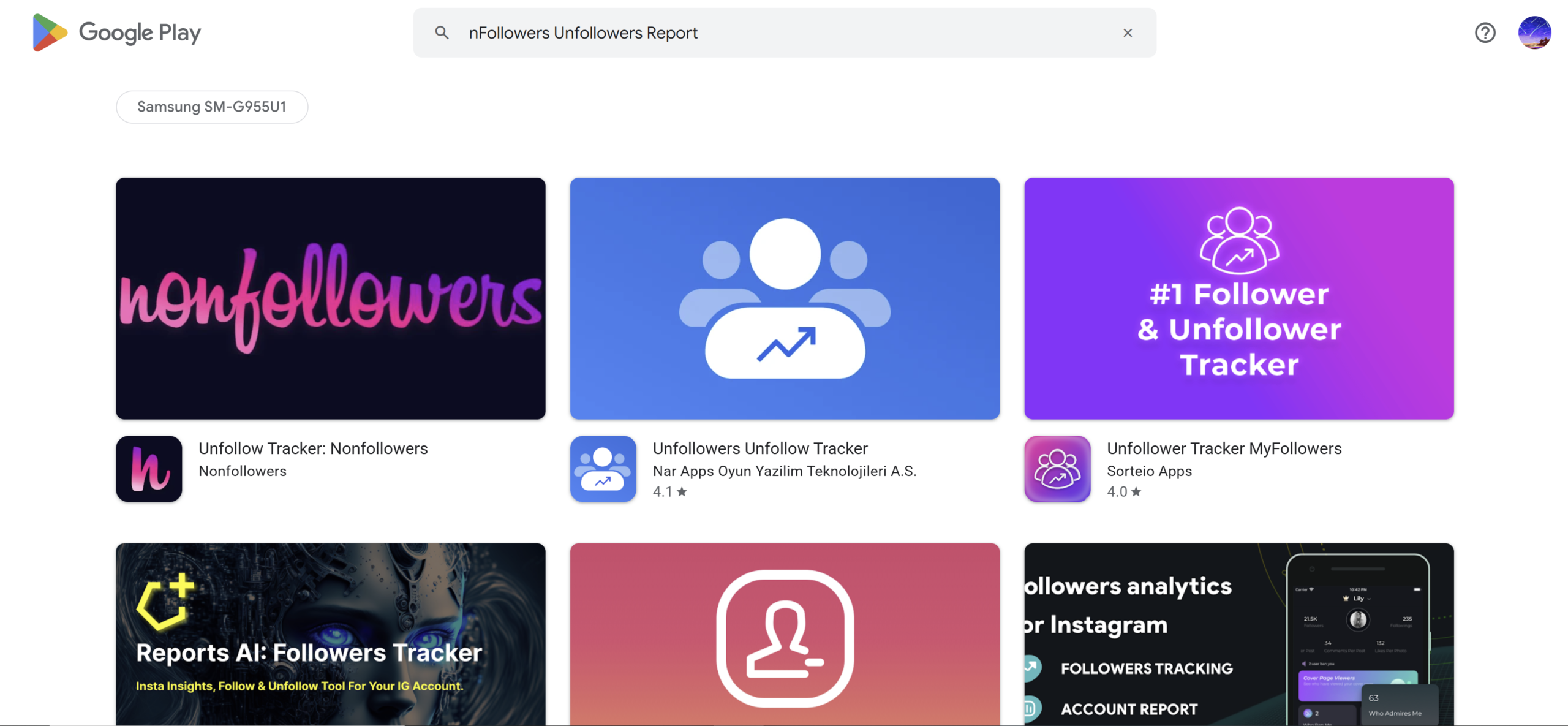This screenshot has width=1568, height=726.
Task: Click Nar Apps Oyun Yazilim developer name
Action: tap(785, 471)
